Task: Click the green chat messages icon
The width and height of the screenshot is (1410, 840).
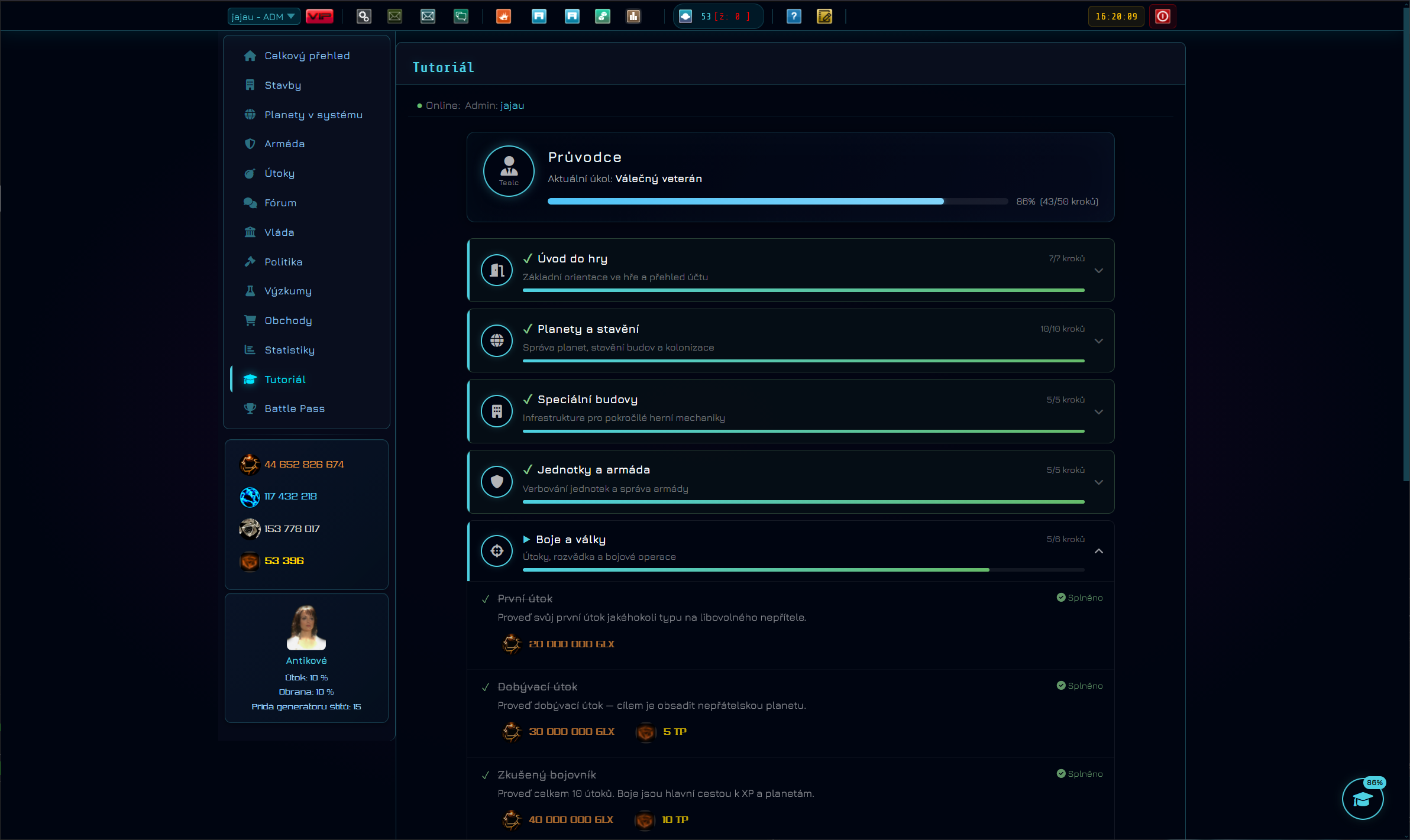Action: (x=461, y=17)
